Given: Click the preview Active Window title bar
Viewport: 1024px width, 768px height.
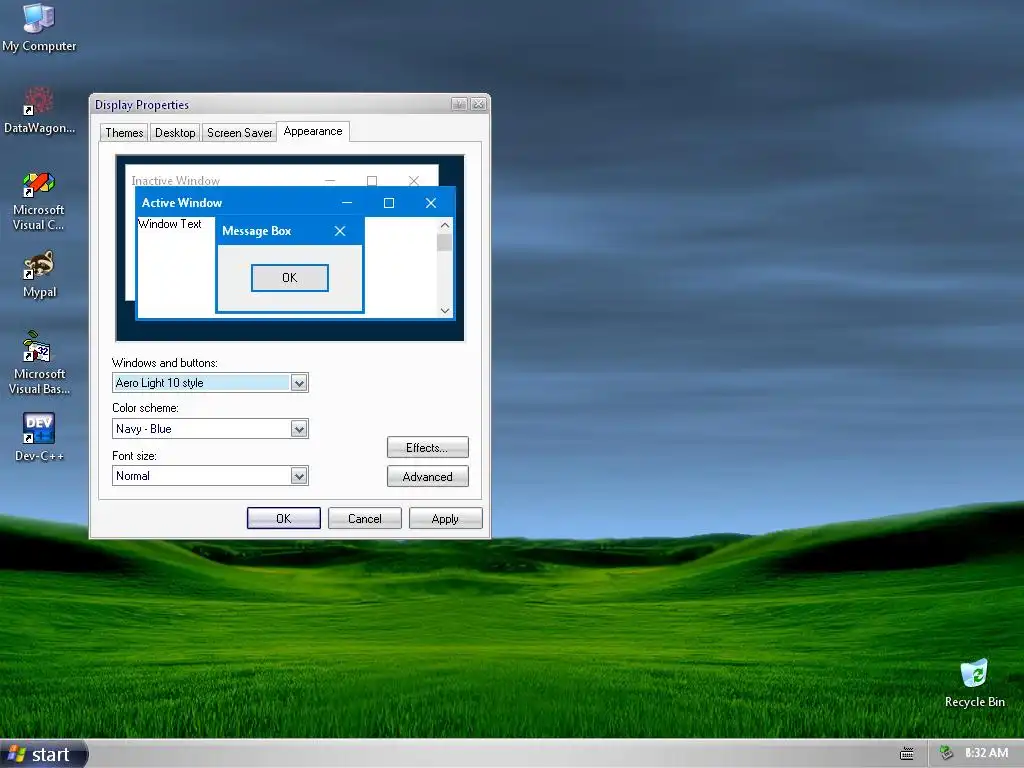Looking at the screenshot, I should [295, 202].
